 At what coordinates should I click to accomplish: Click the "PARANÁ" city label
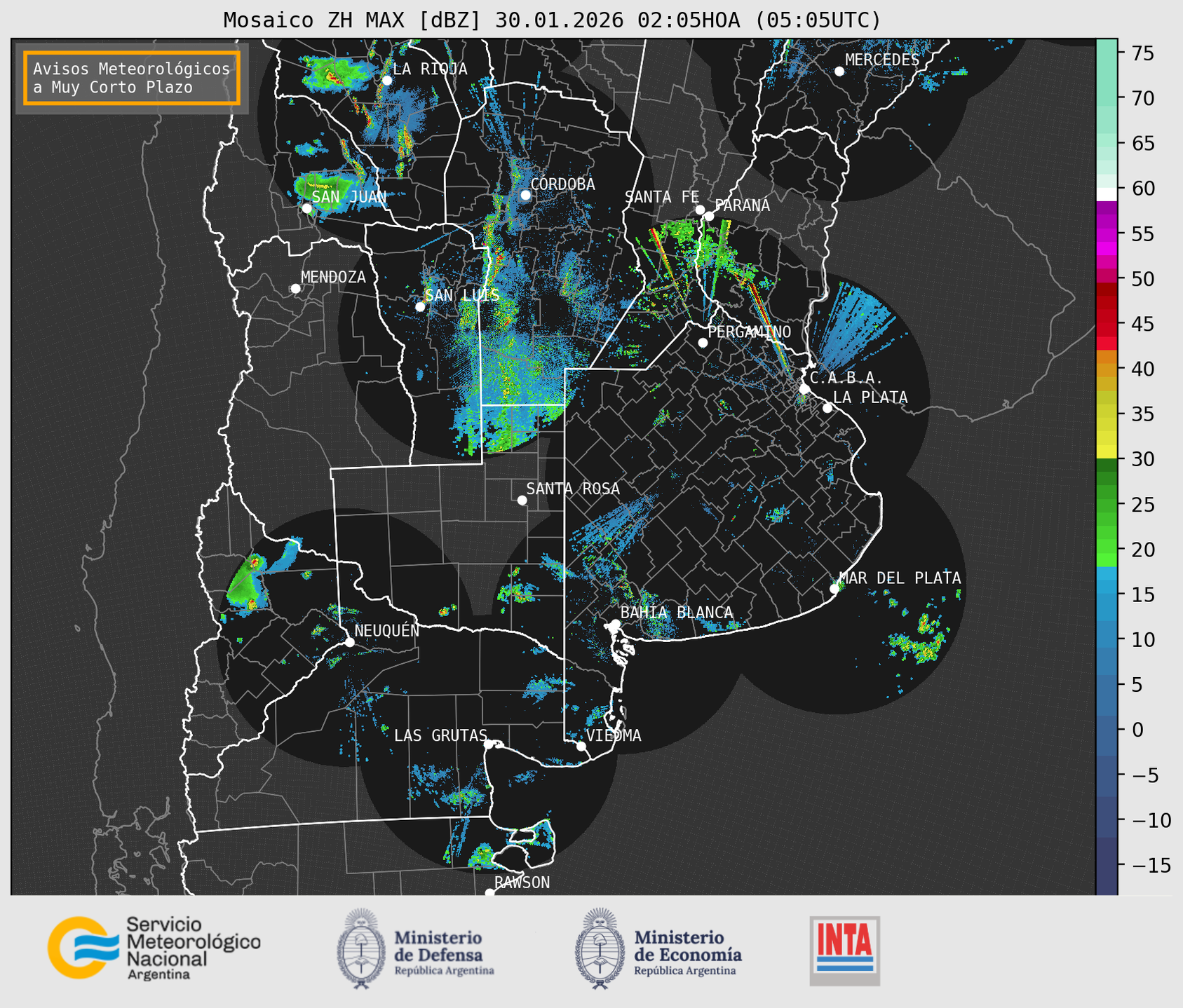(743, 205)
